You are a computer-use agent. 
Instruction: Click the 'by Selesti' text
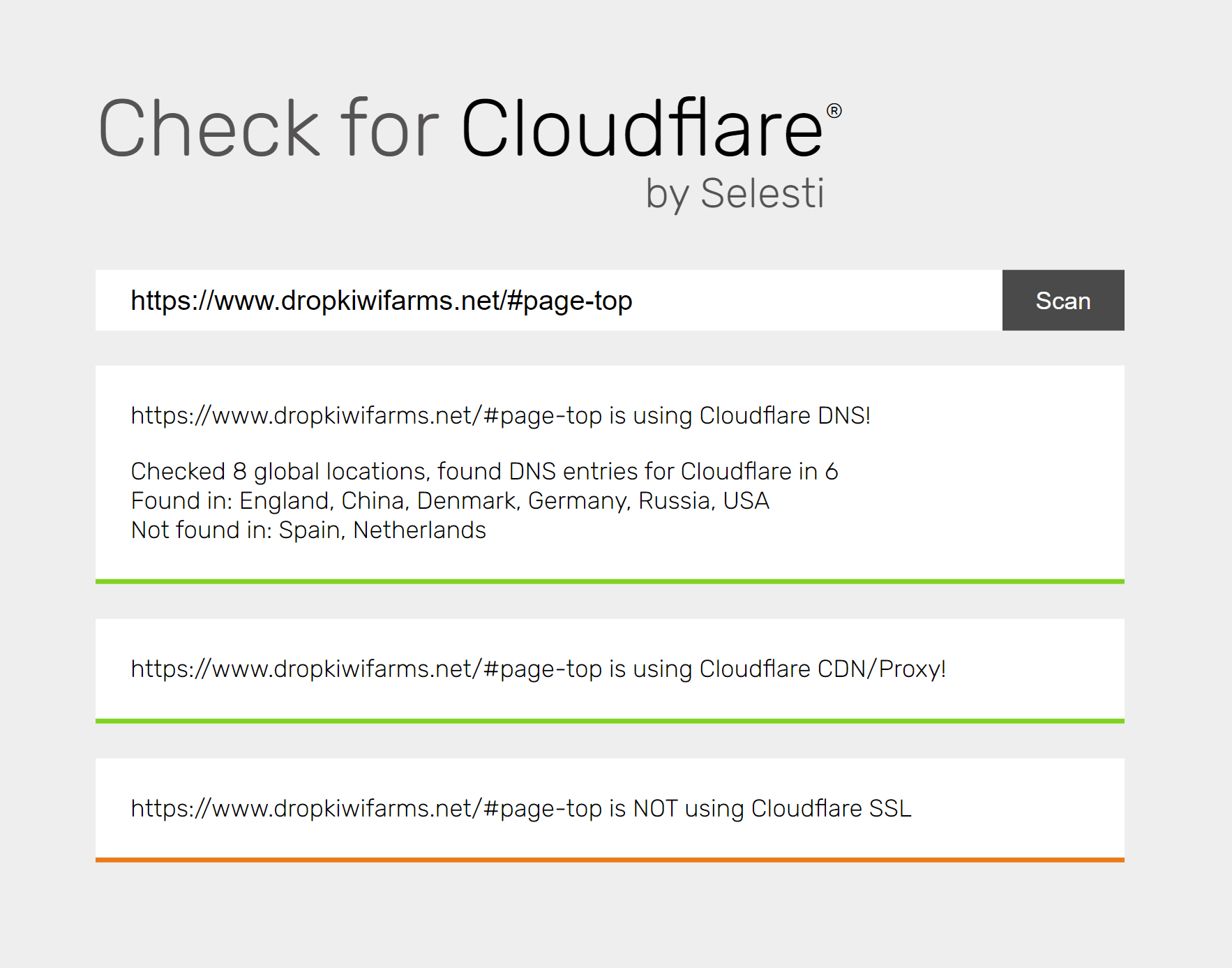(735, 193)
